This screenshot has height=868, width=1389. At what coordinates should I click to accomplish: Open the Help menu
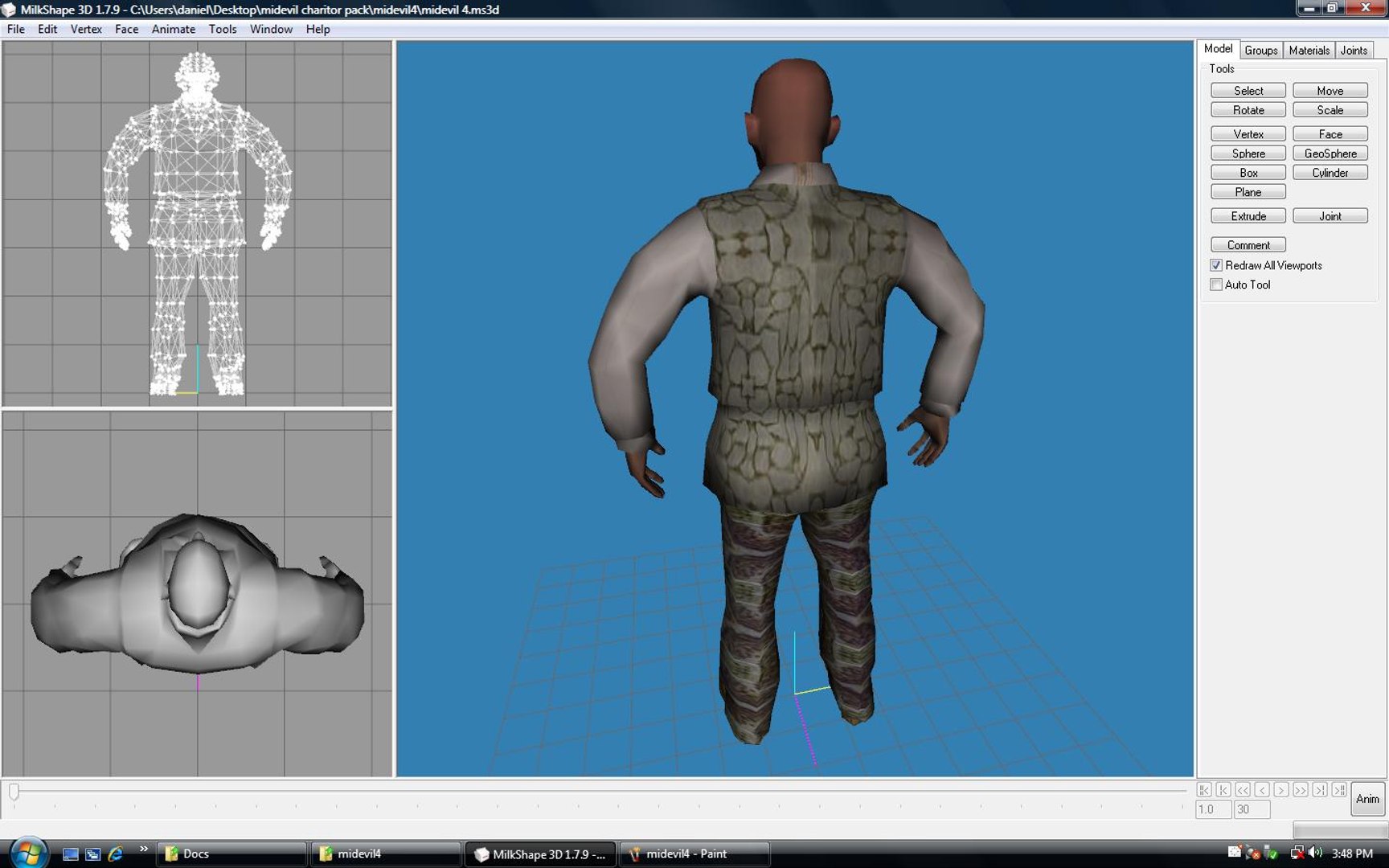pos(318,29)
